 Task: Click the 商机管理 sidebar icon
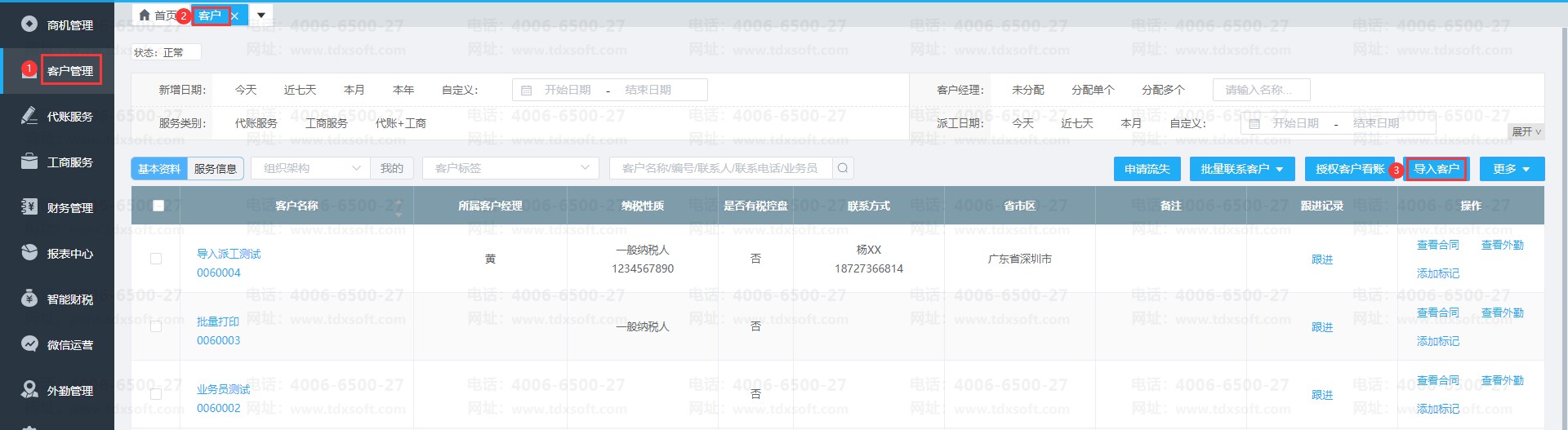[x=29, y=24]
